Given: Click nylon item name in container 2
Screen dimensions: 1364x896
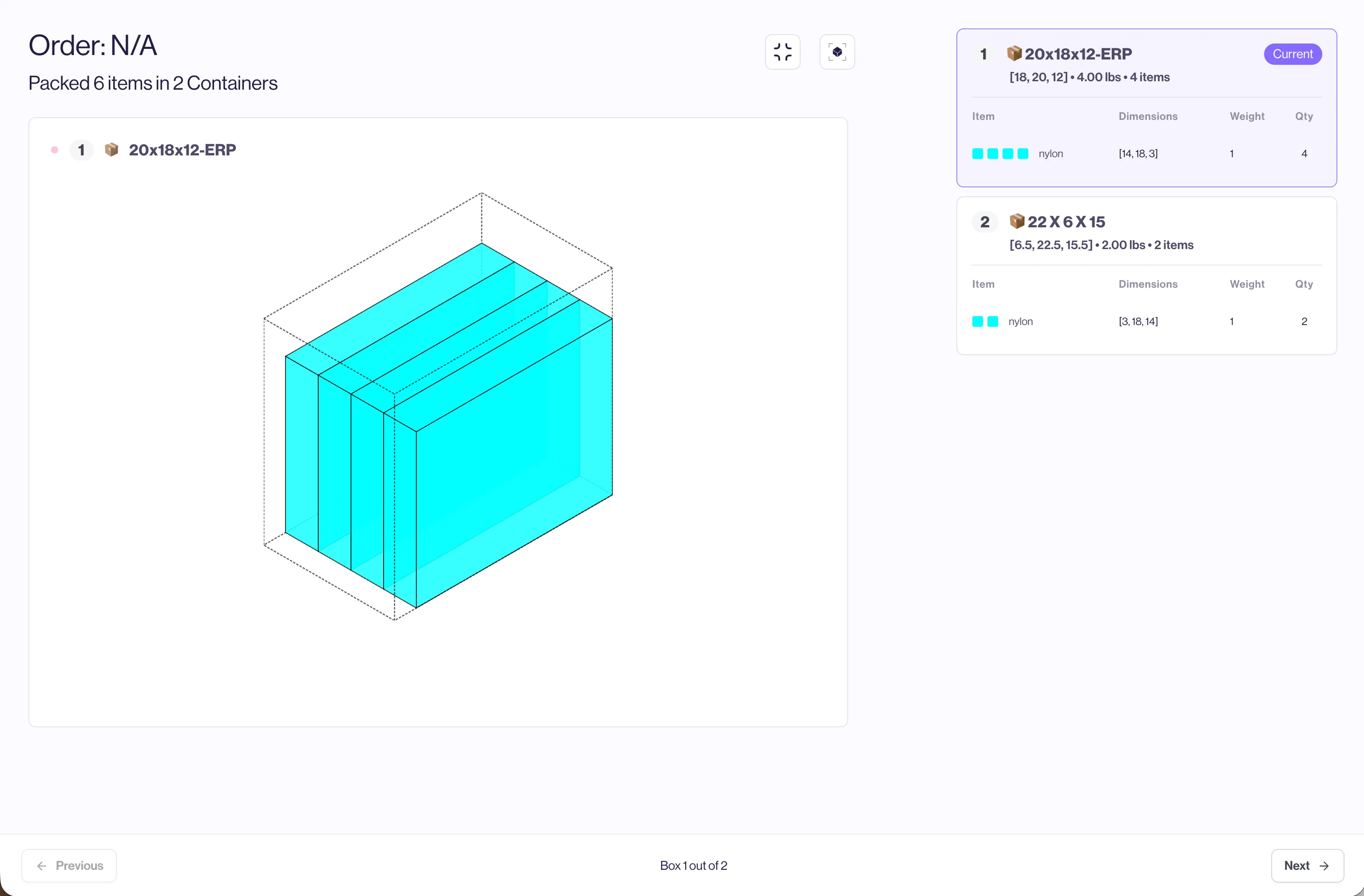Looking at the screenshot, I should [1020, 321].
